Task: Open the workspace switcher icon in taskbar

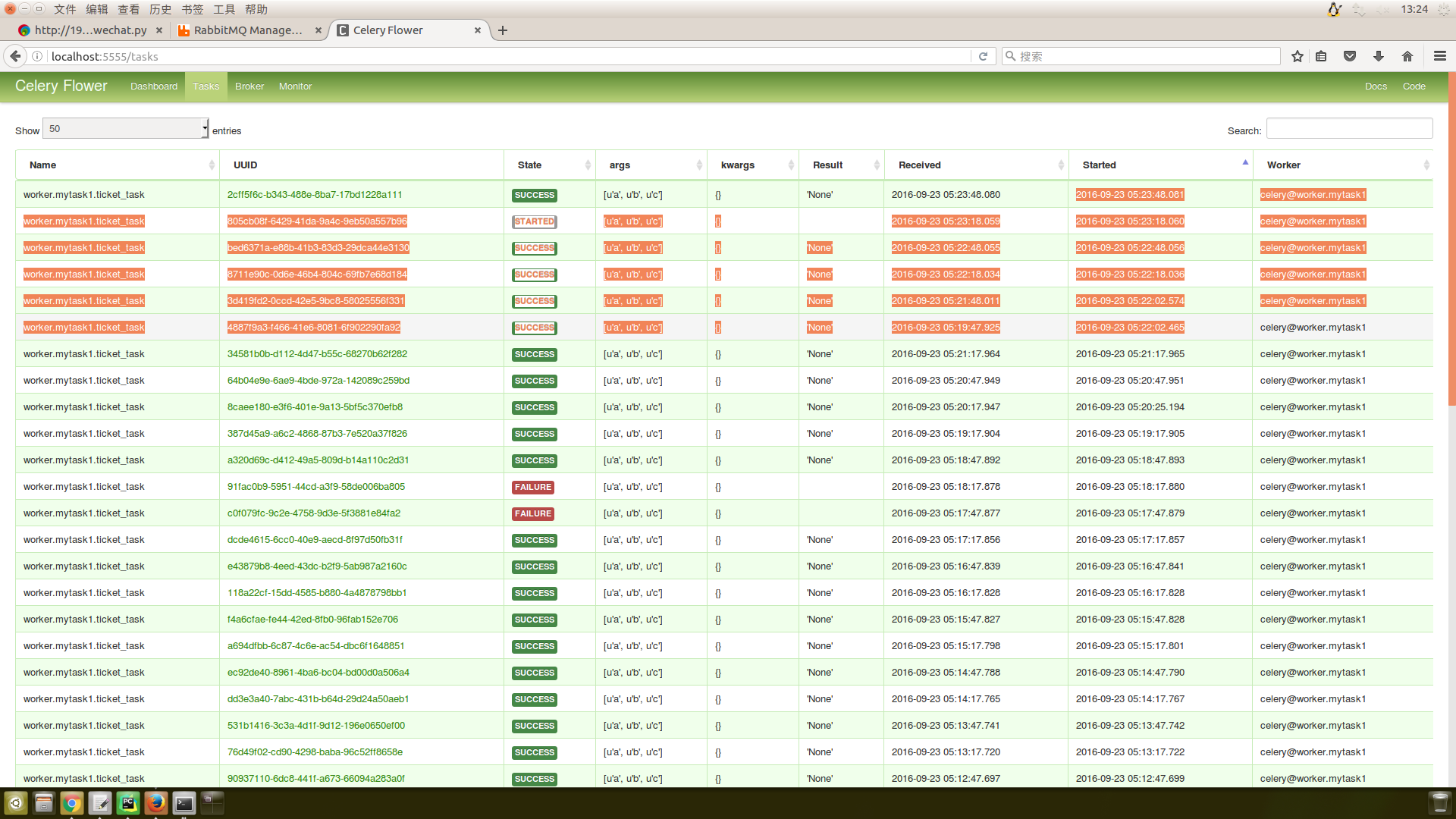Action: 212,803
